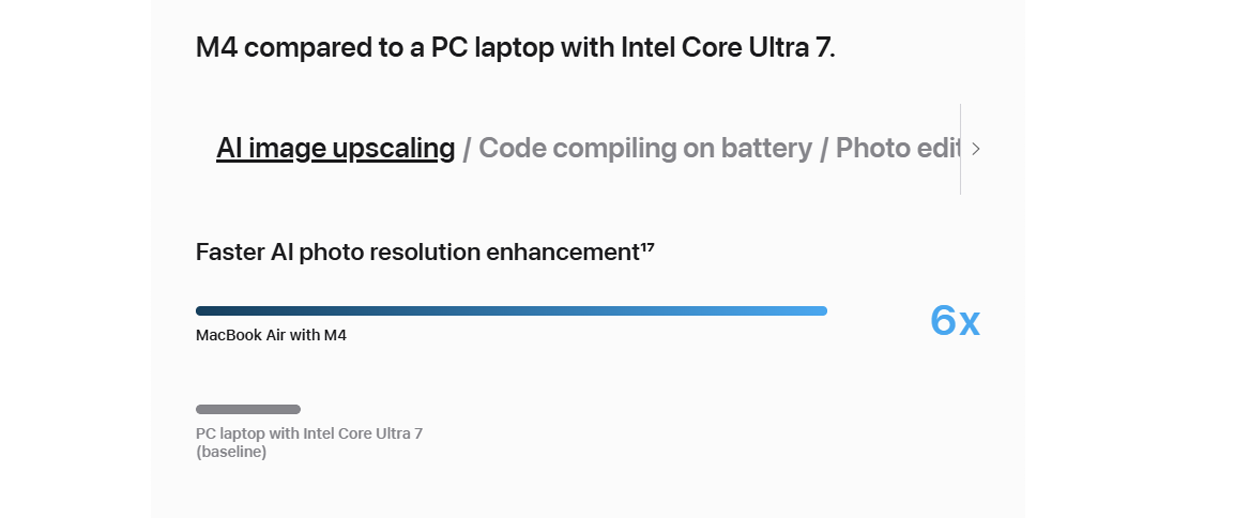Click Faster AI photo resolution enhancement subheading
The width and height of the screenshot is (1250, 518).
point(418,252)
